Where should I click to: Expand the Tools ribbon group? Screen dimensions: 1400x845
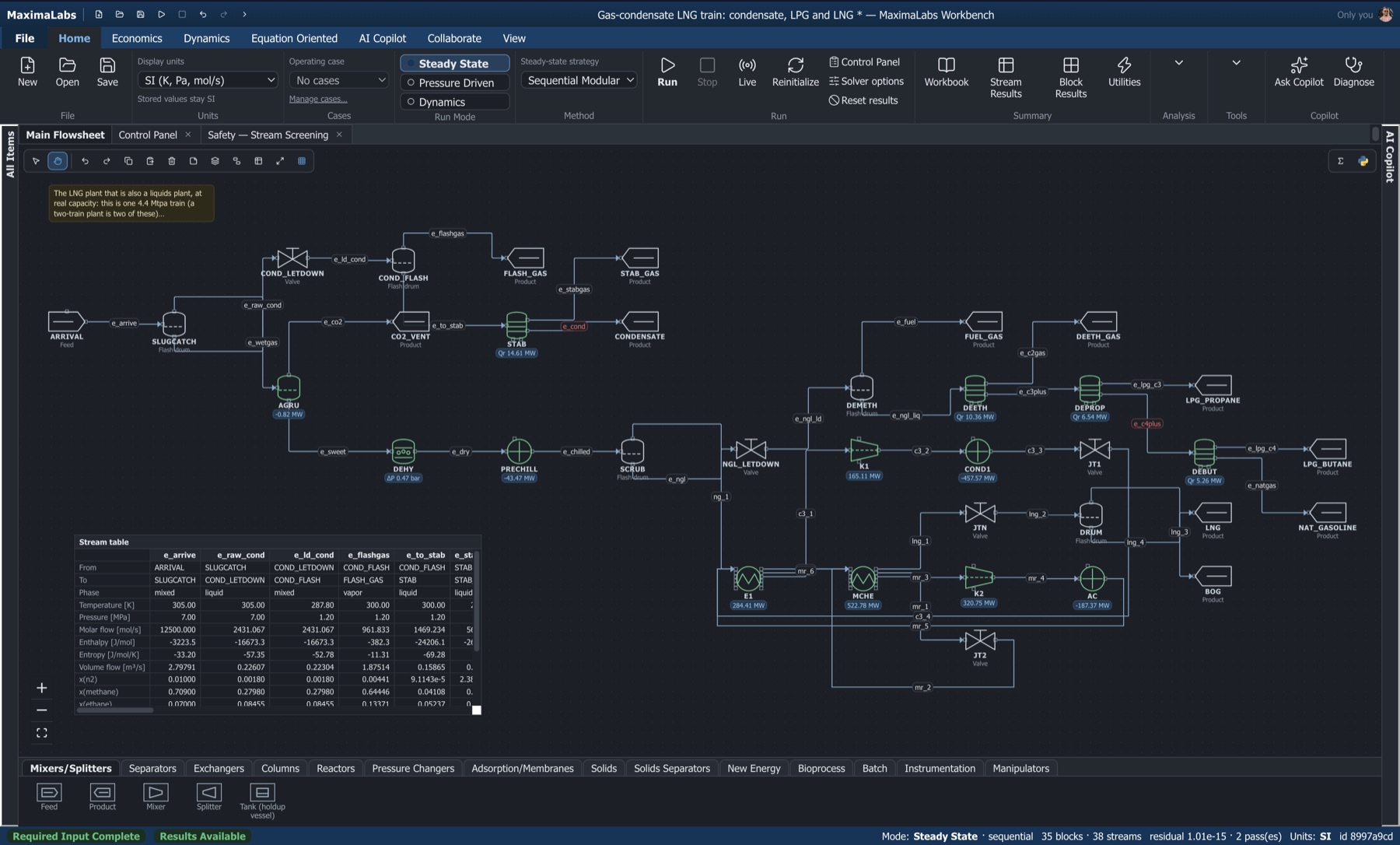point(1236,63)
